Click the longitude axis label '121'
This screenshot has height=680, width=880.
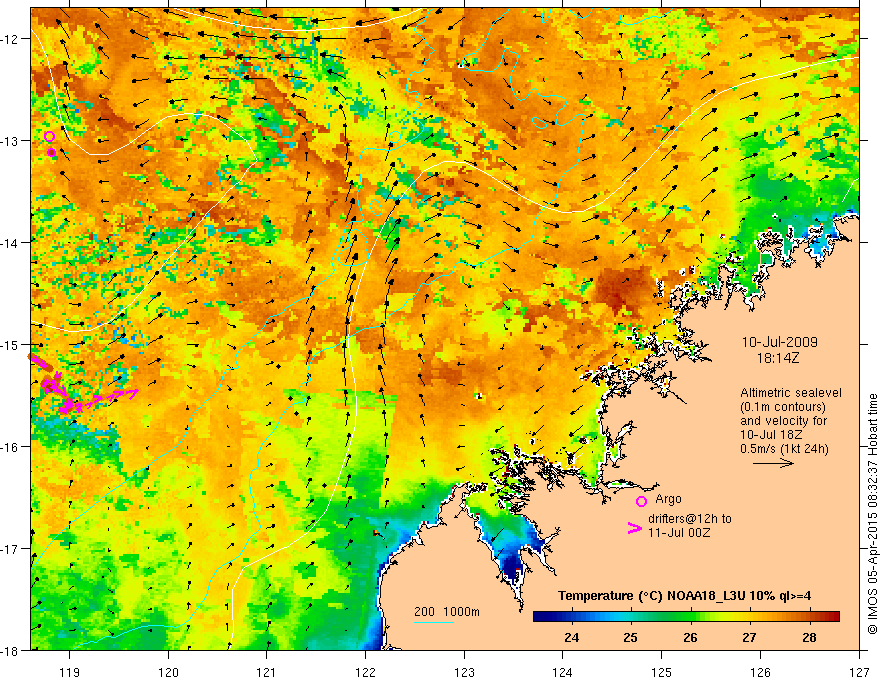click(267, 672)
